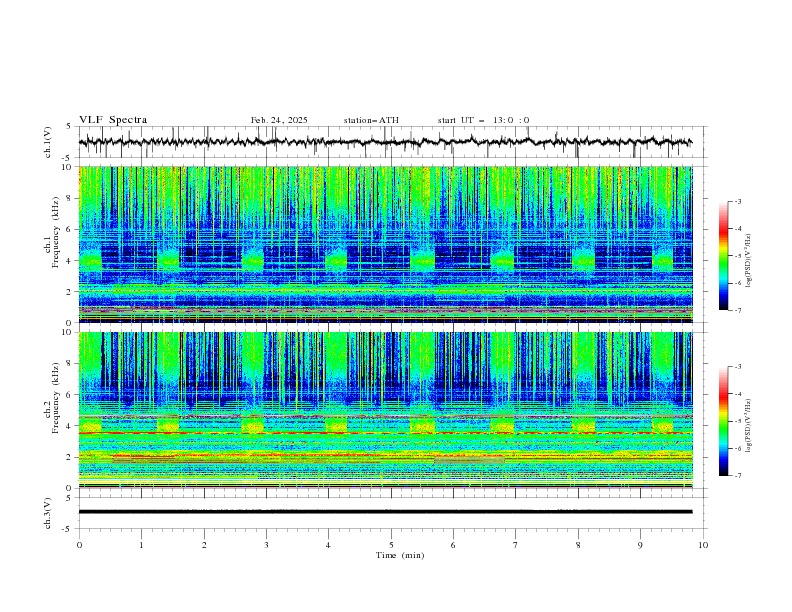
Task: Click tick "6" on the Time axis
Action: (453, 545)
